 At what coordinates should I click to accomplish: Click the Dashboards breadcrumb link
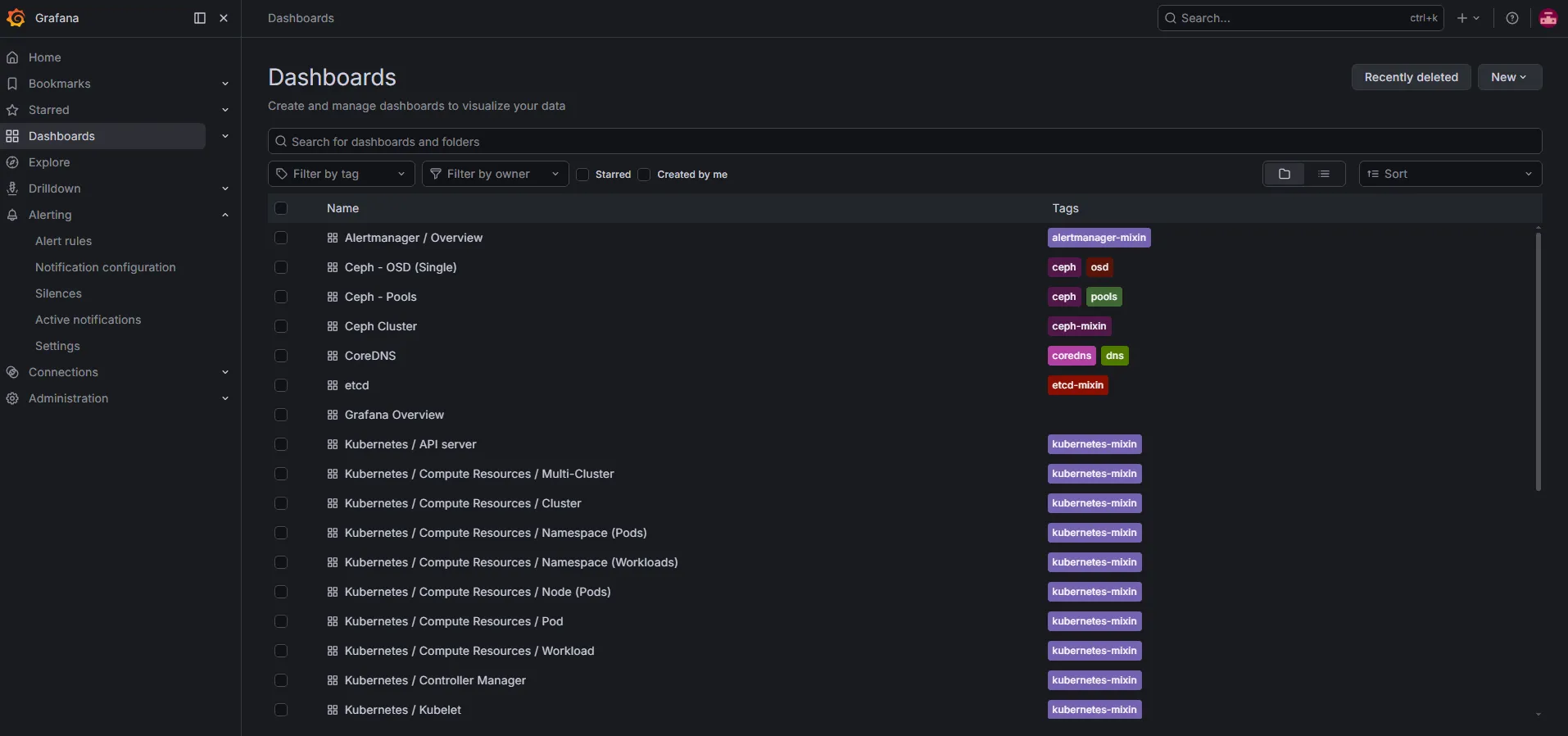301,18
